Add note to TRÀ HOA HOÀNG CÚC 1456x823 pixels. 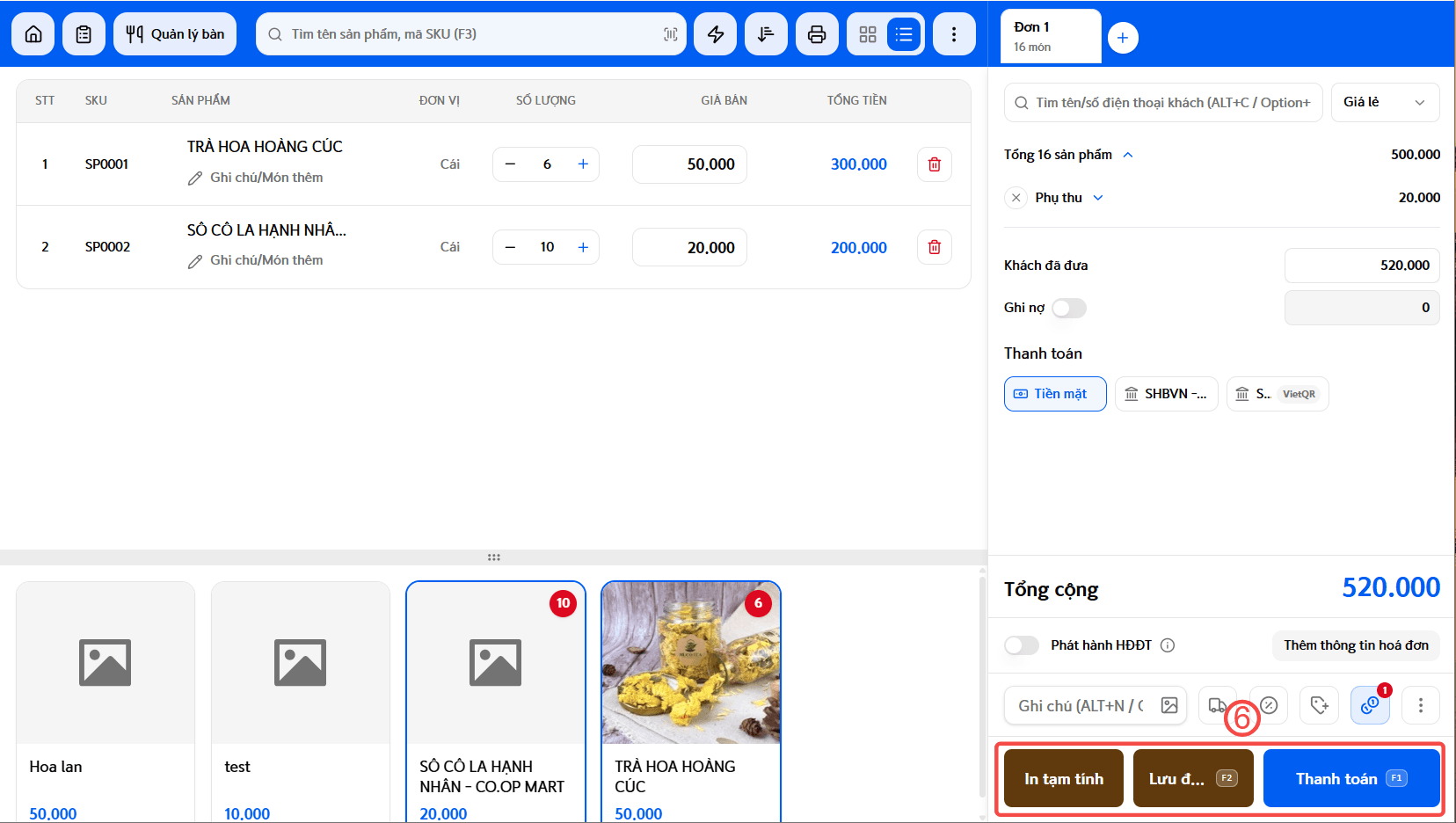pyautogui.click(x=256, y=178)
